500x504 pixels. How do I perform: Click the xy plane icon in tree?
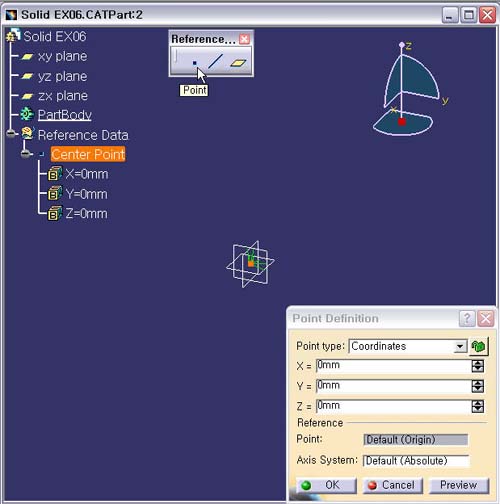coord(27,57)
